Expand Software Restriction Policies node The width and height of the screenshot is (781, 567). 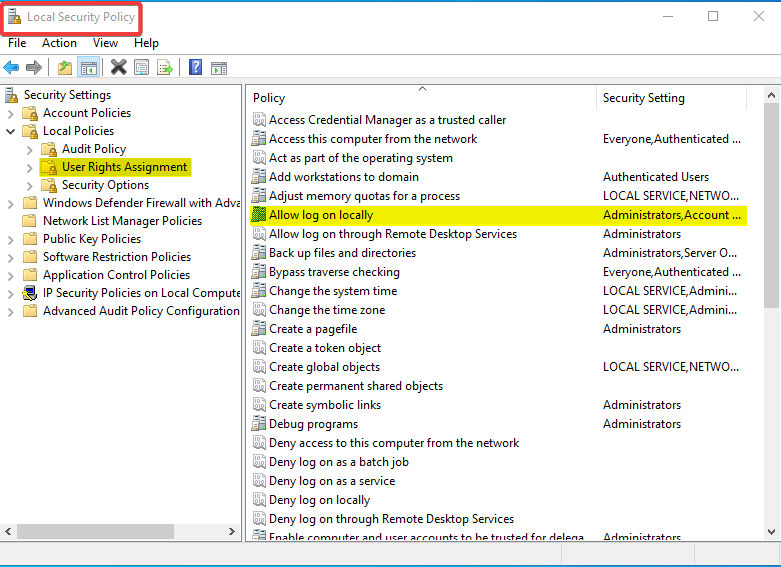[10, 258]
